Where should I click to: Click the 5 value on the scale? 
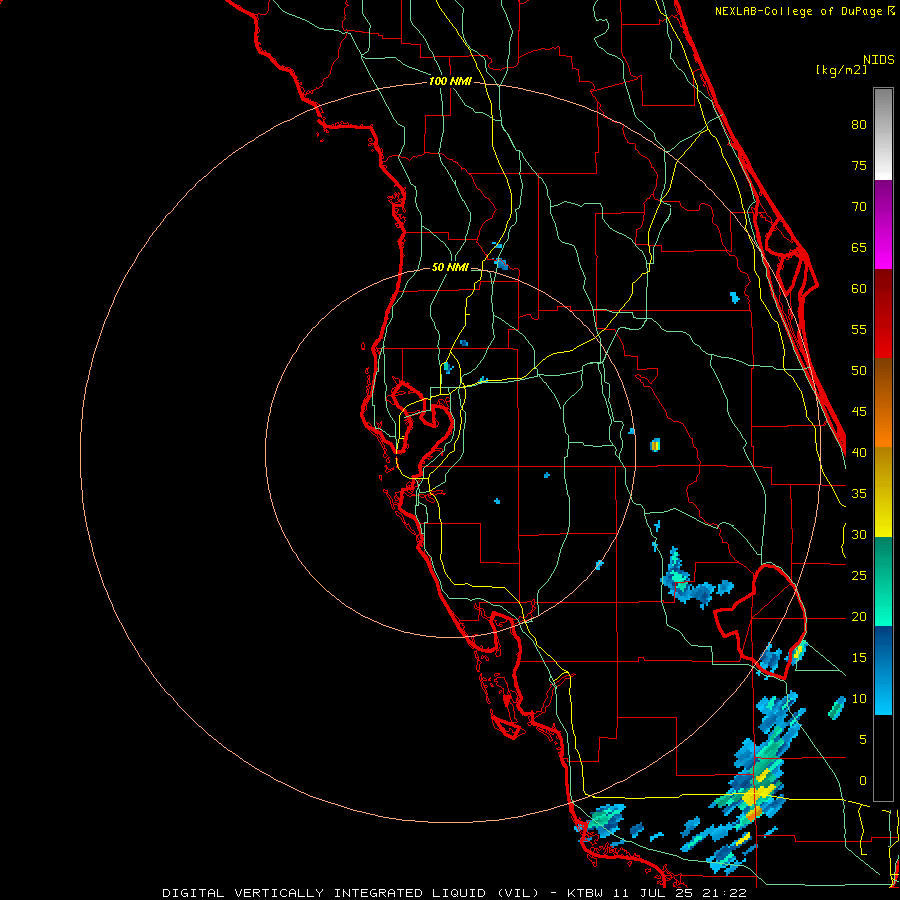(x=863, y=740)
